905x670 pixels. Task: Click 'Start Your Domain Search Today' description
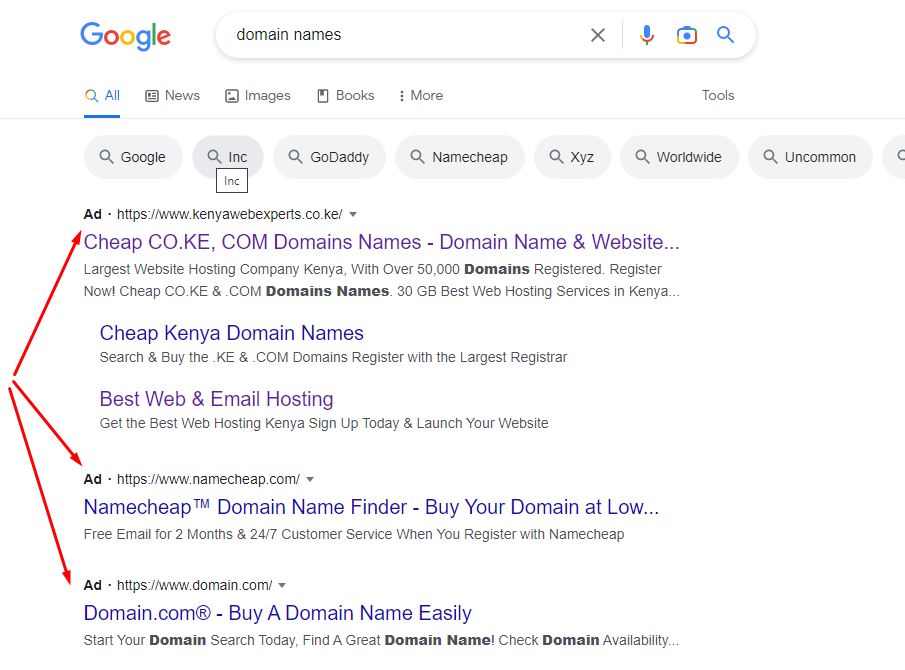point(381,641)
